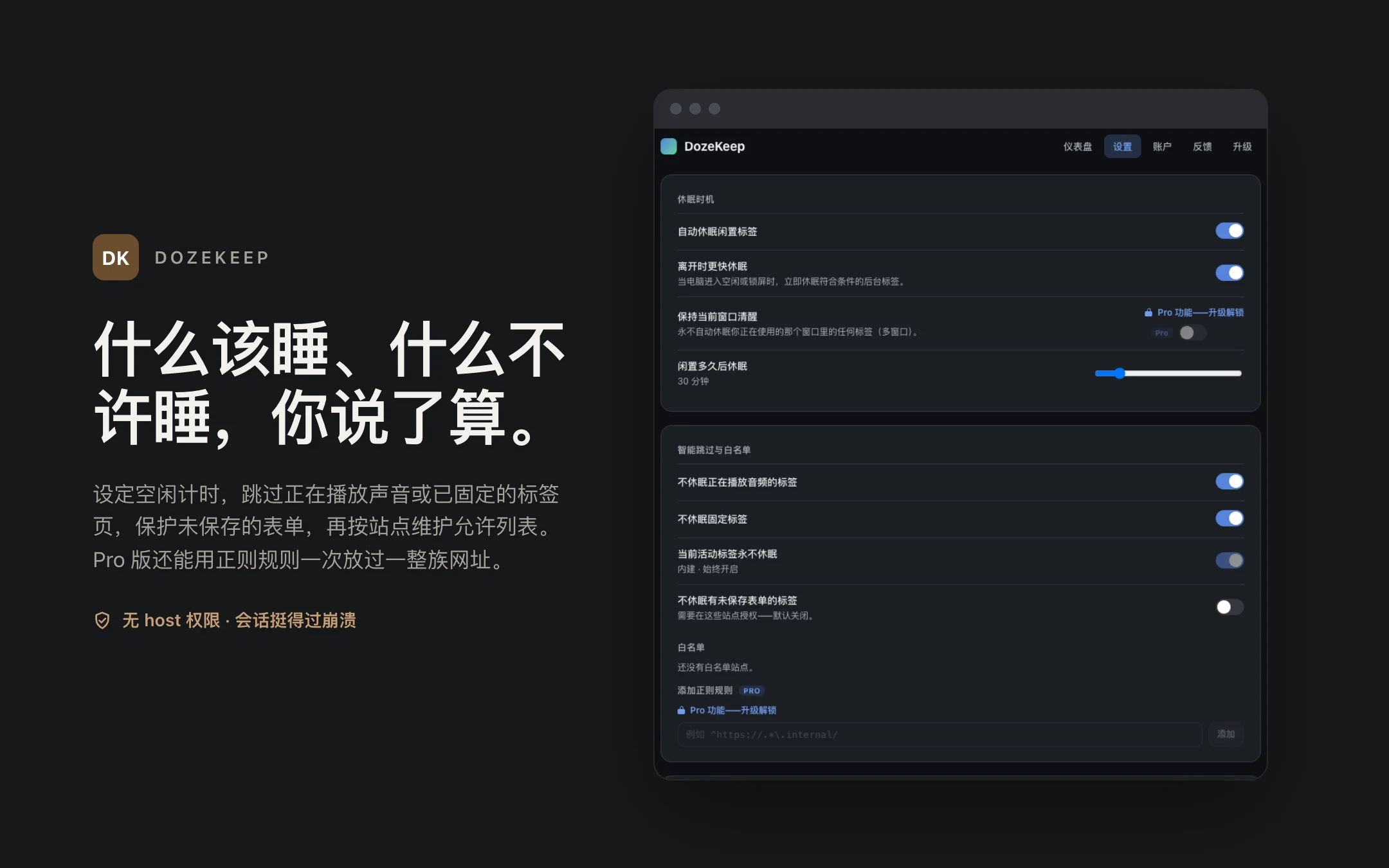The width and height of the screenshot is (1389, 868).
Task: Click the shield icon beside 无 host 权限
Action: pyautogui.click(x=102, y=620)
